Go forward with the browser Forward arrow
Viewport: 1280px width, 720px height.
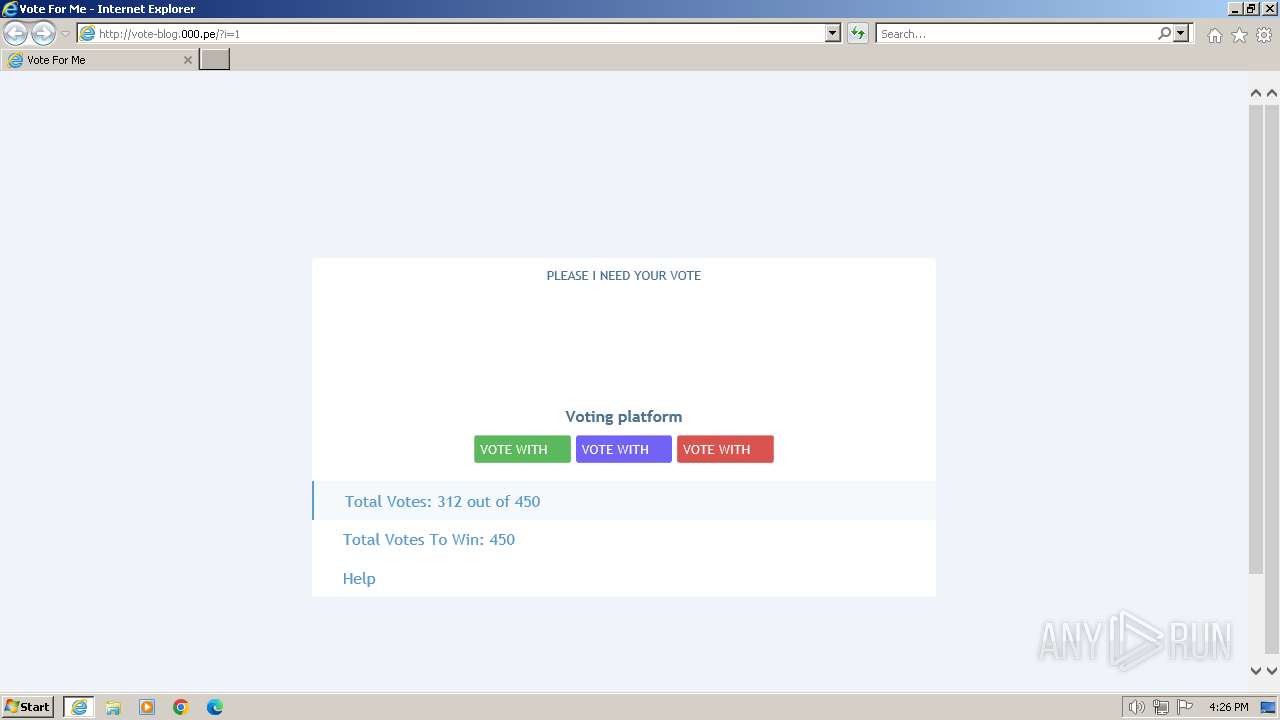click(43, 33)
